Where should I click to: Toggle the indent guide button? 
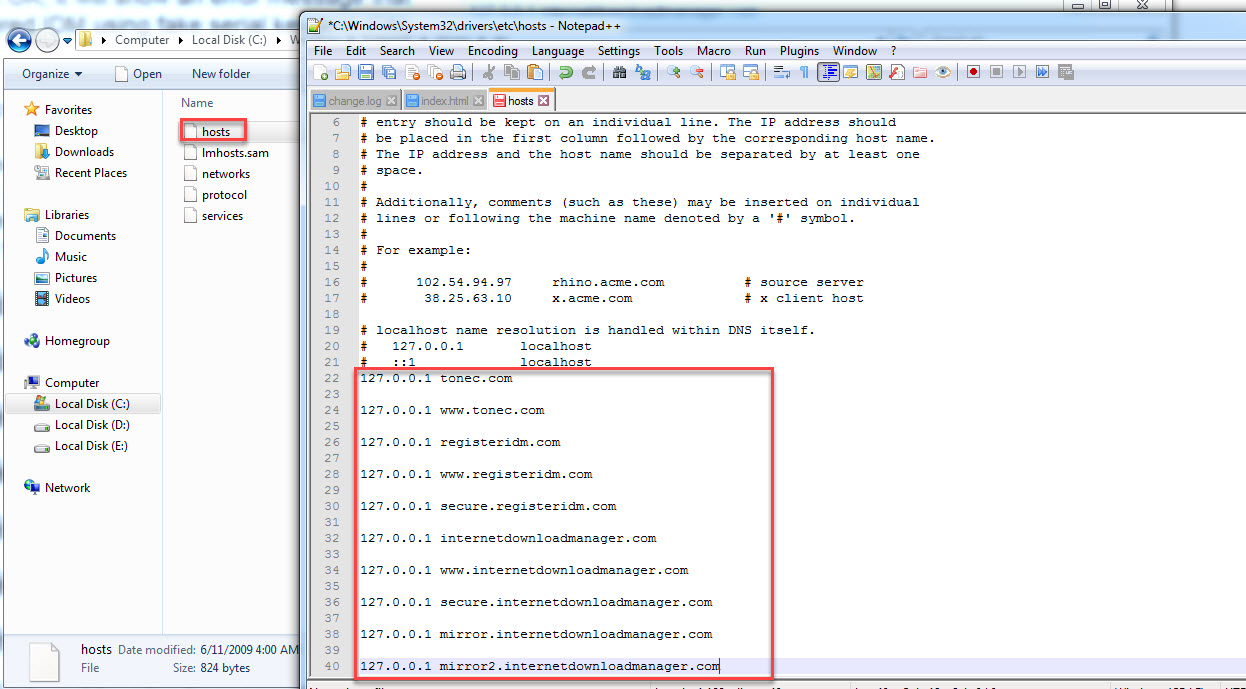(828, 72)
